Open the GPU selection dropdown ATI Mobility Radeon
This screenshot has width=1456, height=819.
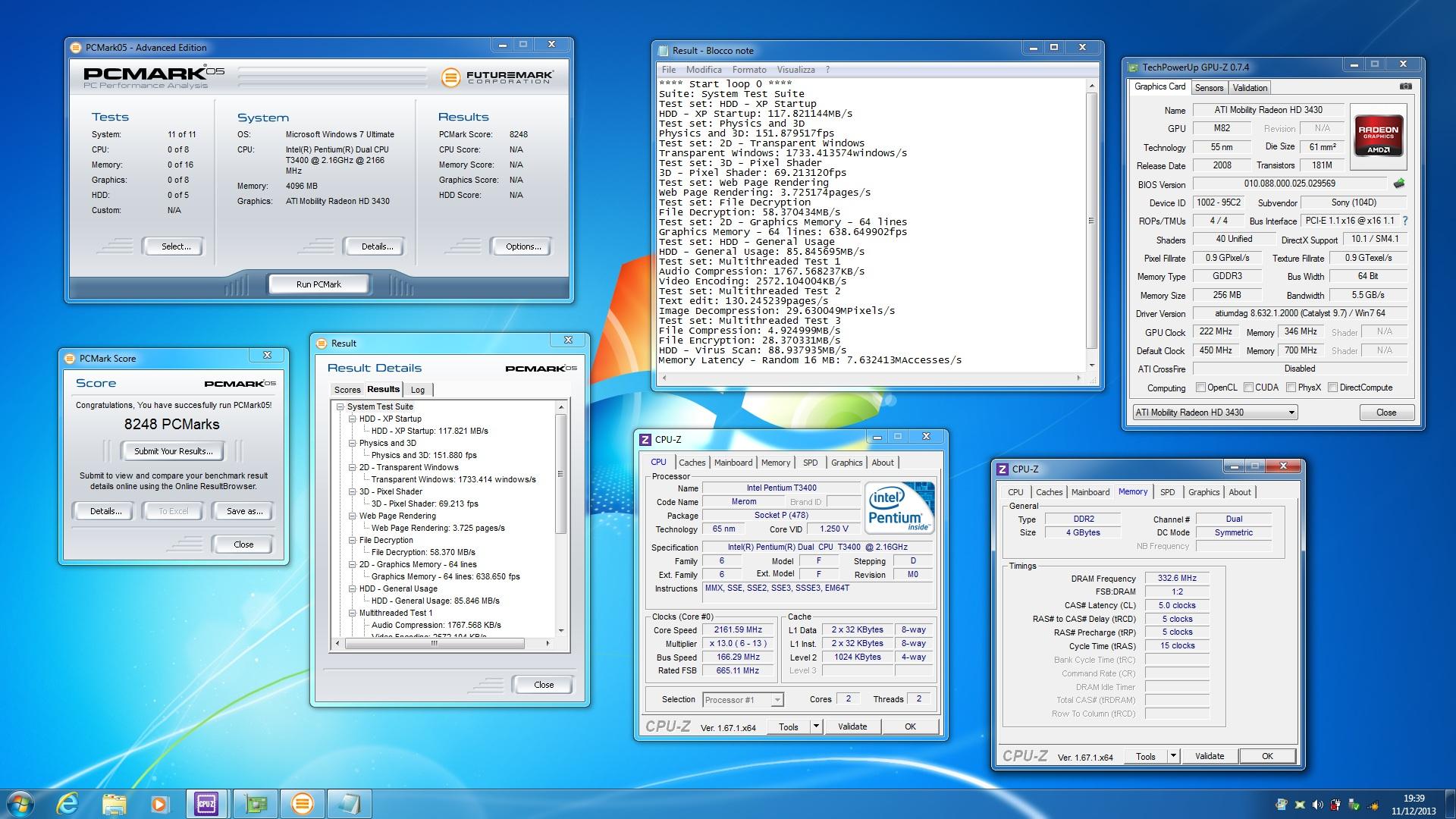[1215, 413]
